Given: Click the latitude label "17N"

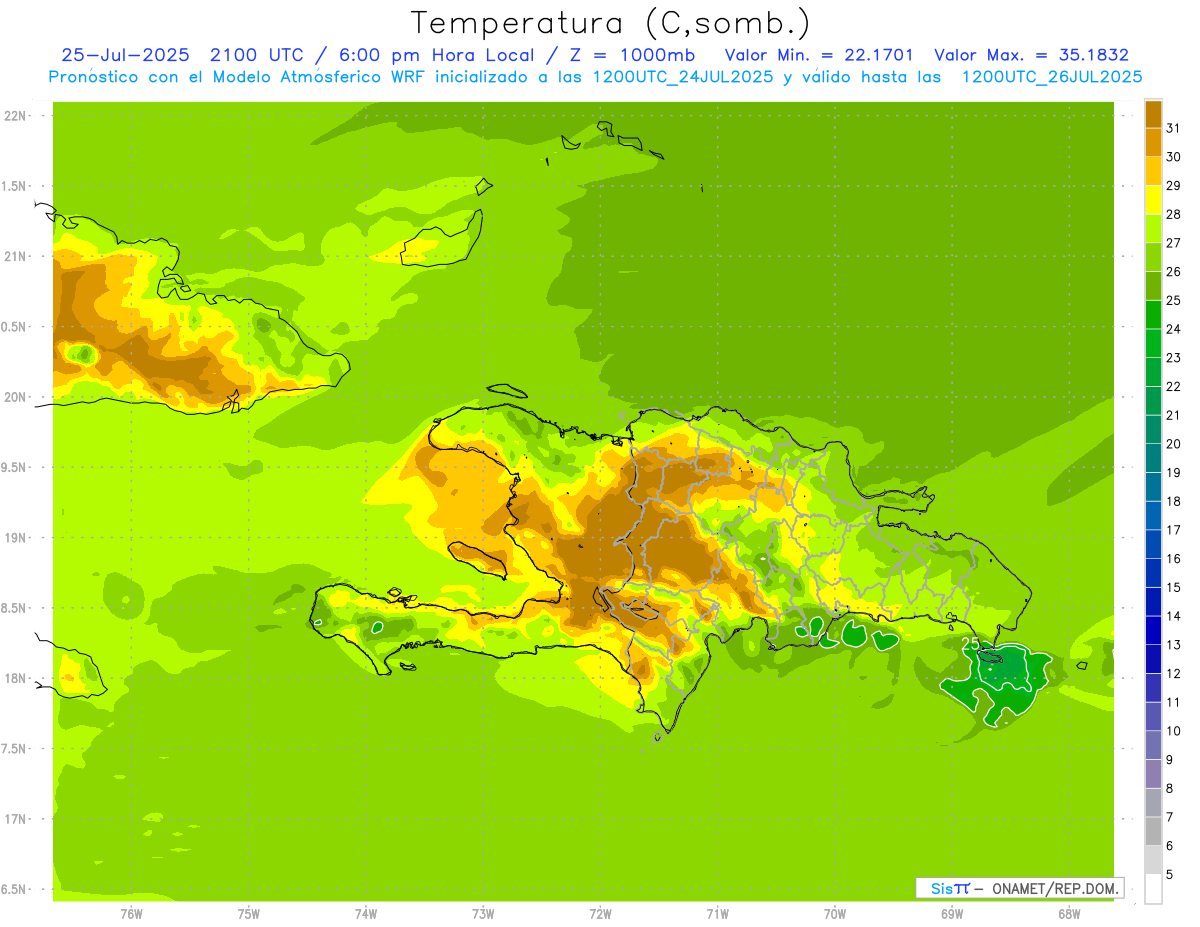Looking at the screenshot, I should click(16, 818).
